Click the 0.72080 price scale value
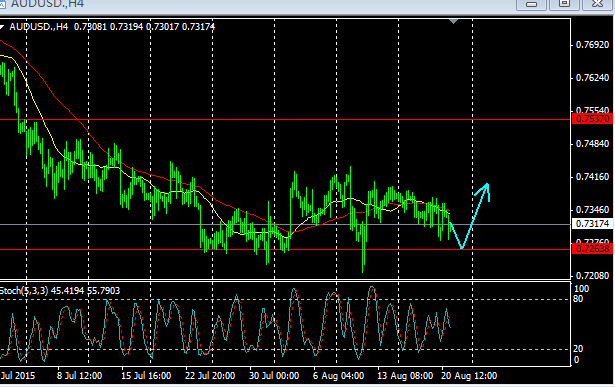The height and width of the screenshot is (387, 615). click(x=592, y=276)
